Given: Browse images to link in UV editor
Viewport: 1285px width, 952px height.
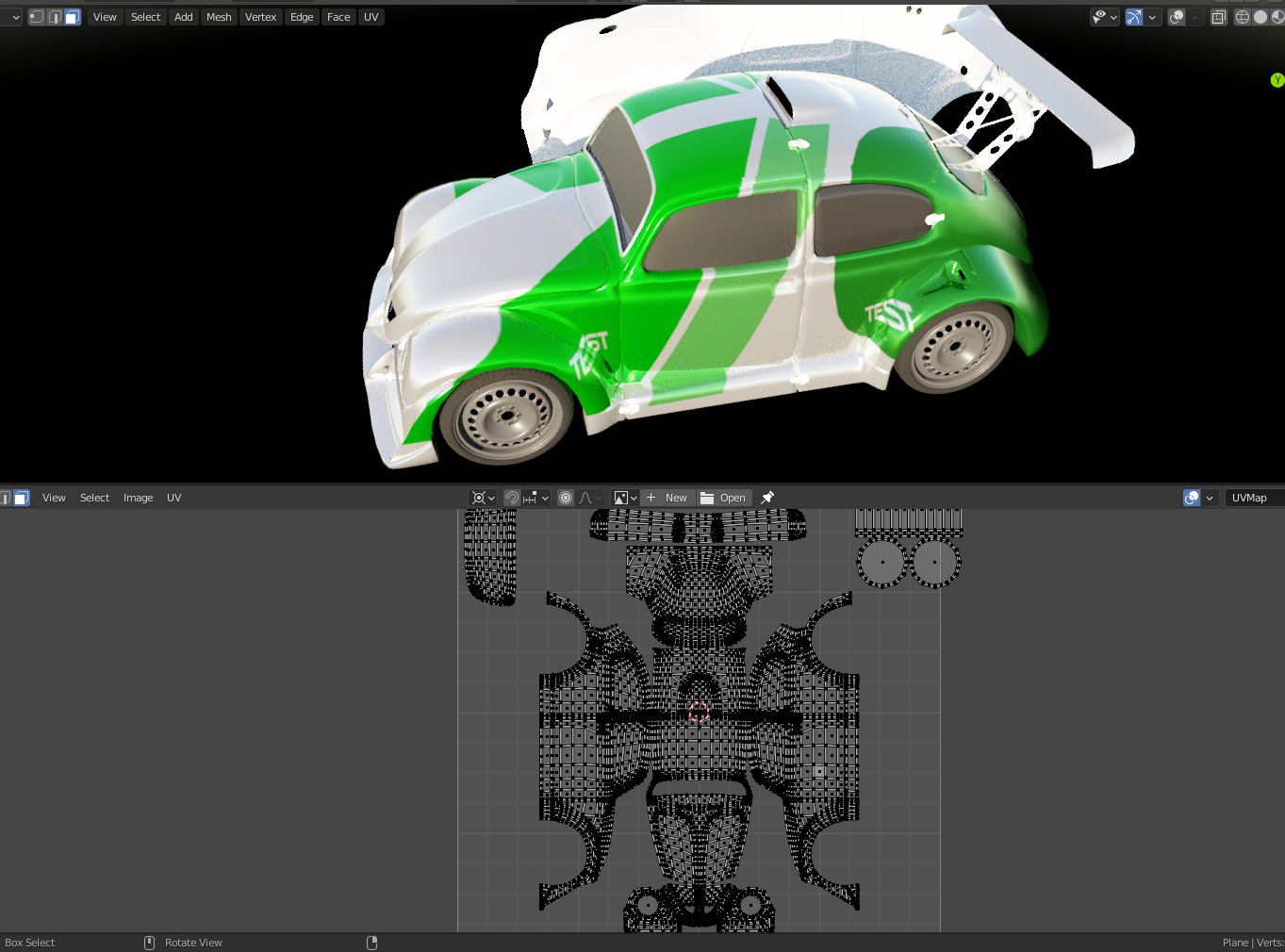Looking at the screenshot, I should (625, 498).
